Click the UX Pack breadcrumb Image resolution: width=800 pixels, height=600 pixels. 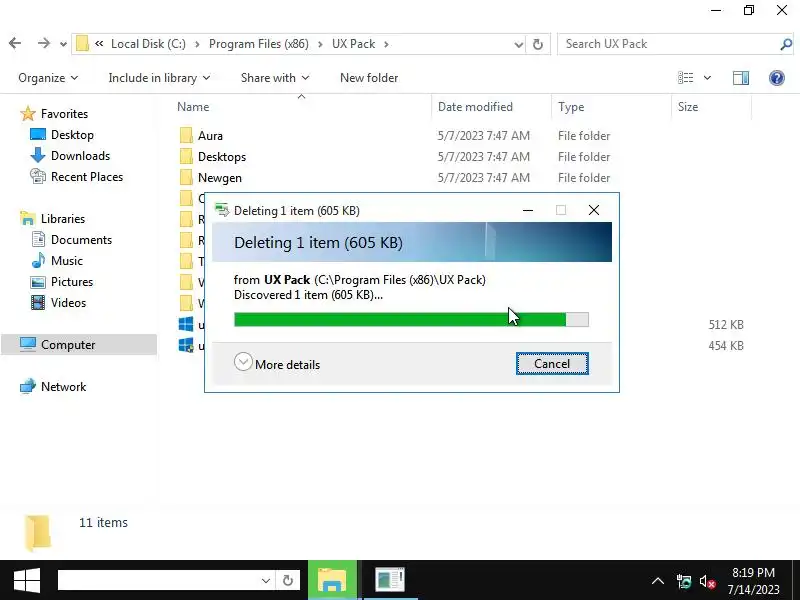point(354,44)
